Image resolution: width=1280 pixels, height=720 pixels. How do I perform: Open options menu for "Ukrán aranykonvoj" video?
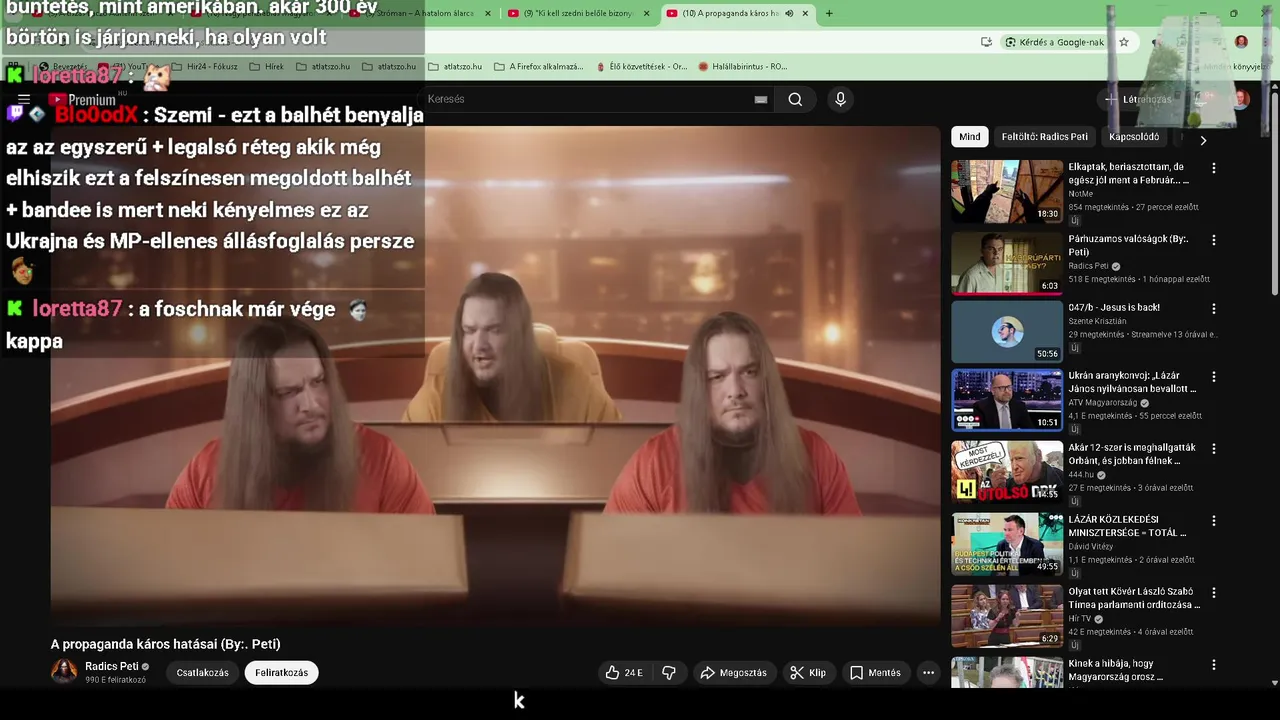(x=1214, y=377)
